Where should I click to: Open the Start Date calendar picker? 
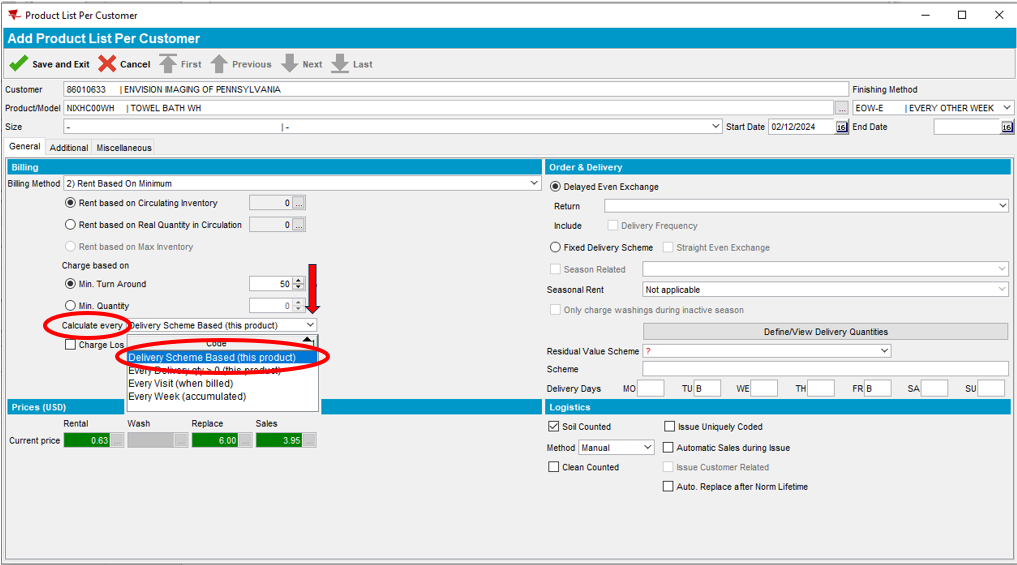point(841,127)
